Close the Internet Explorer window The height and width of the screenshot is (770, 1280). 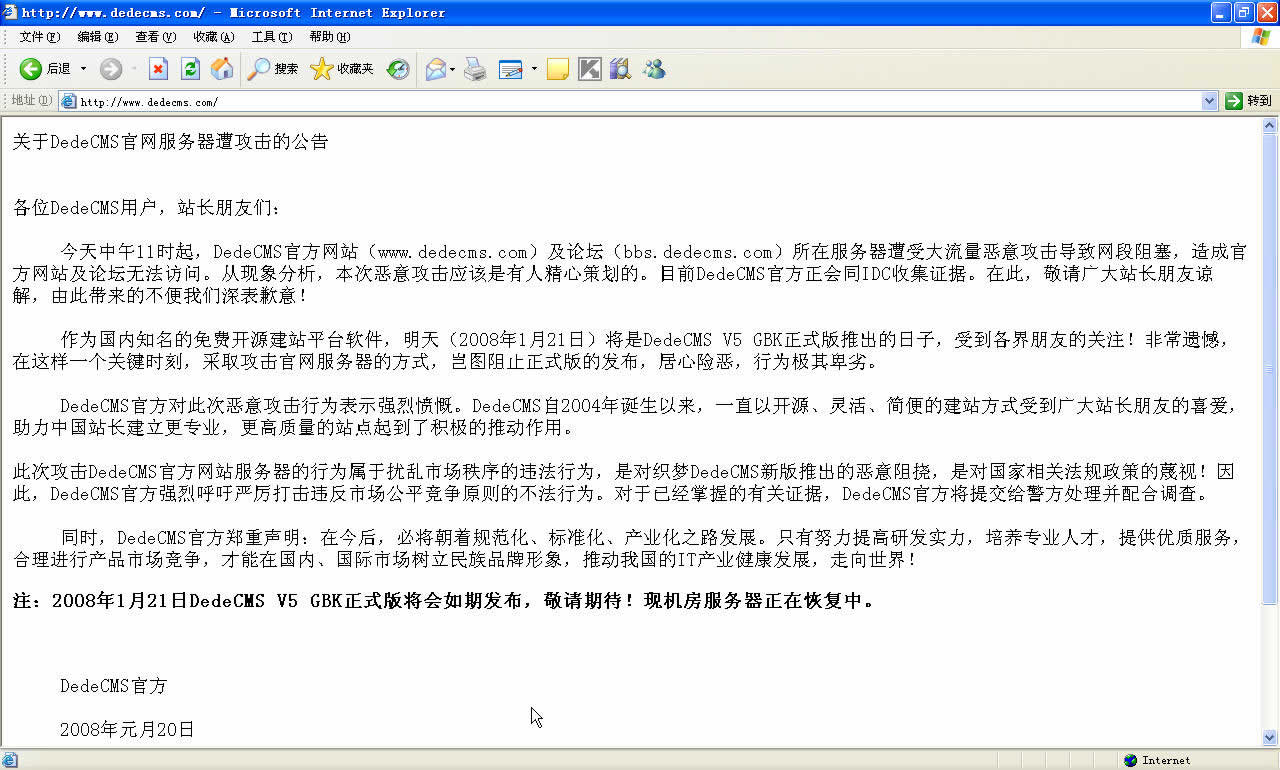pyautogui.click(x=1266, y=12)
